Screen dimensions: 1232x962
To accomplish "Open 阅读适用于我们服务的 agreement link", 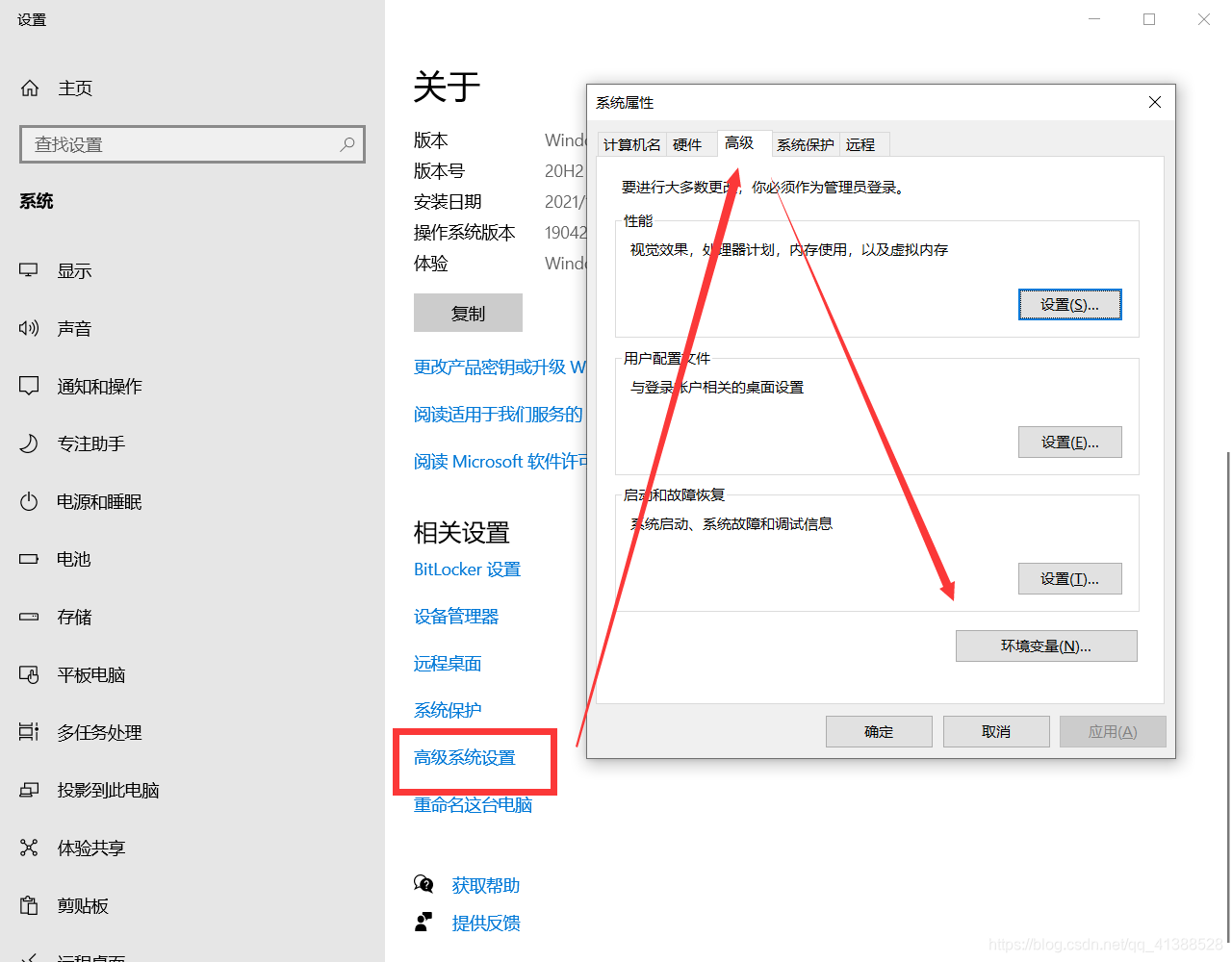I will 499,415.
